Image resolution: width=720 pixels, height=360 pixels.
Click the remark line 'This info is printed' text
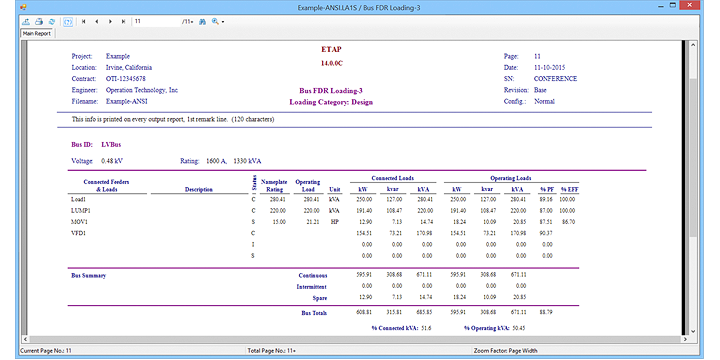point(173,119)
